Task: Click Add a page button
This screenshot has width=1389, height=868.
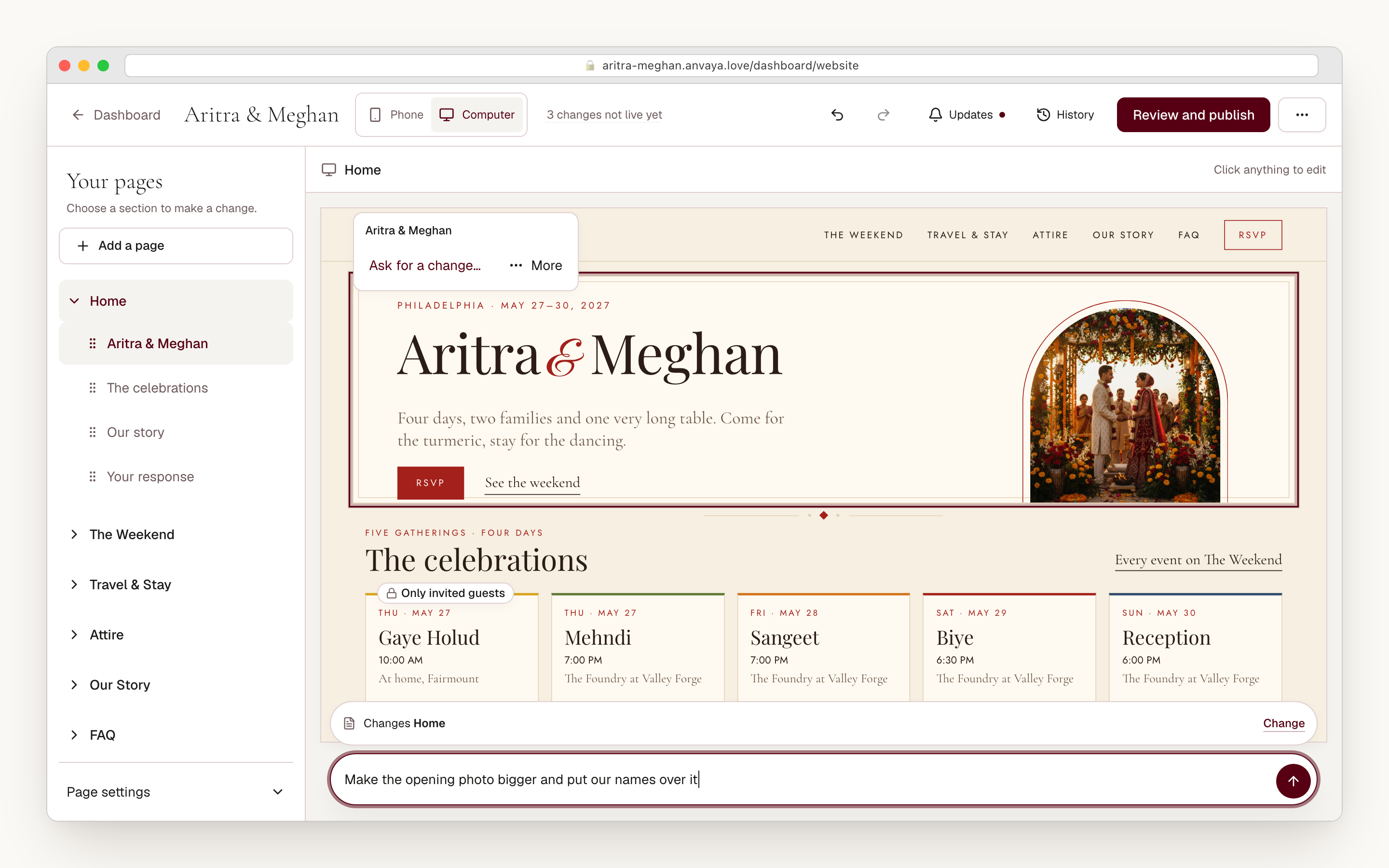Action: [x=176, y=246]
